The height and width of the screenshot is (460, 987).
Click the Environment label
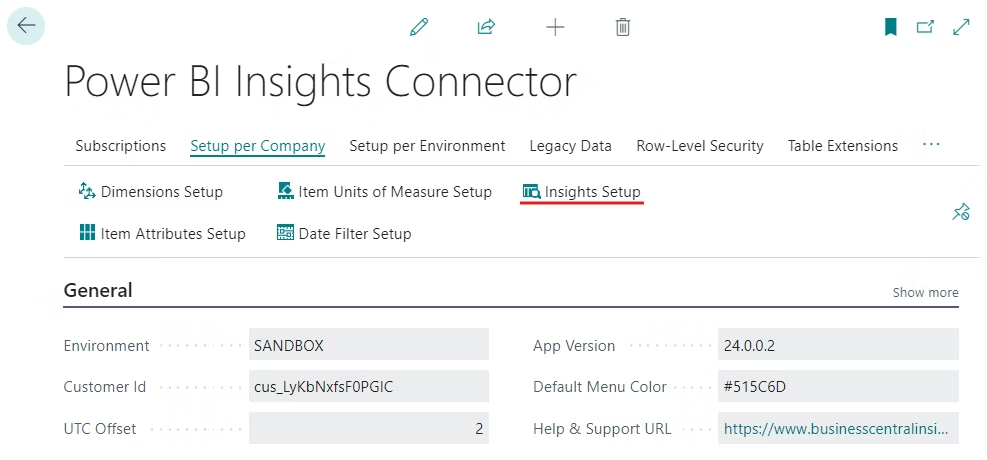coord(106,346)
